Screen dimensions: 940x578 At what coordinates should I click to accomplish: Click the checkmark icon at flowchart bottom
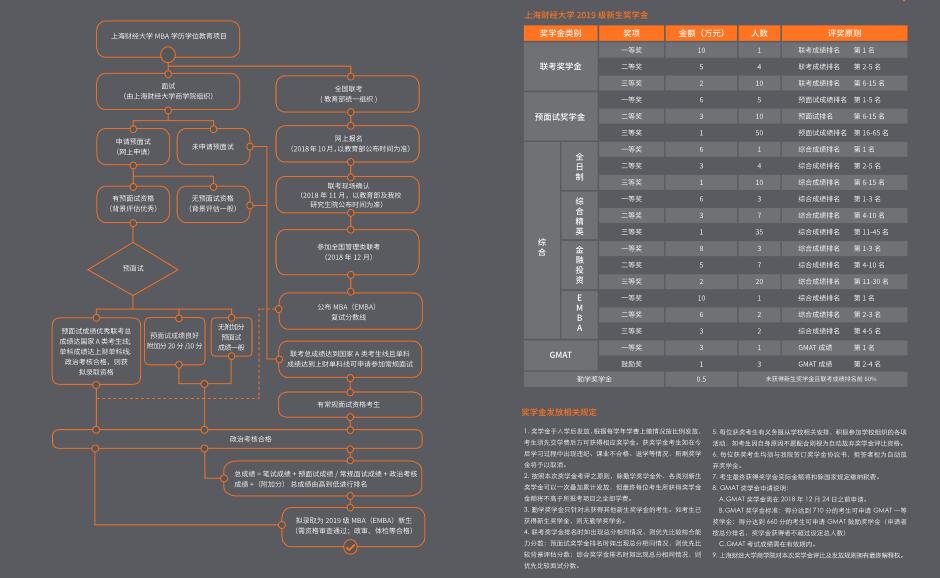pyautogui.click(x=350, y=547)
